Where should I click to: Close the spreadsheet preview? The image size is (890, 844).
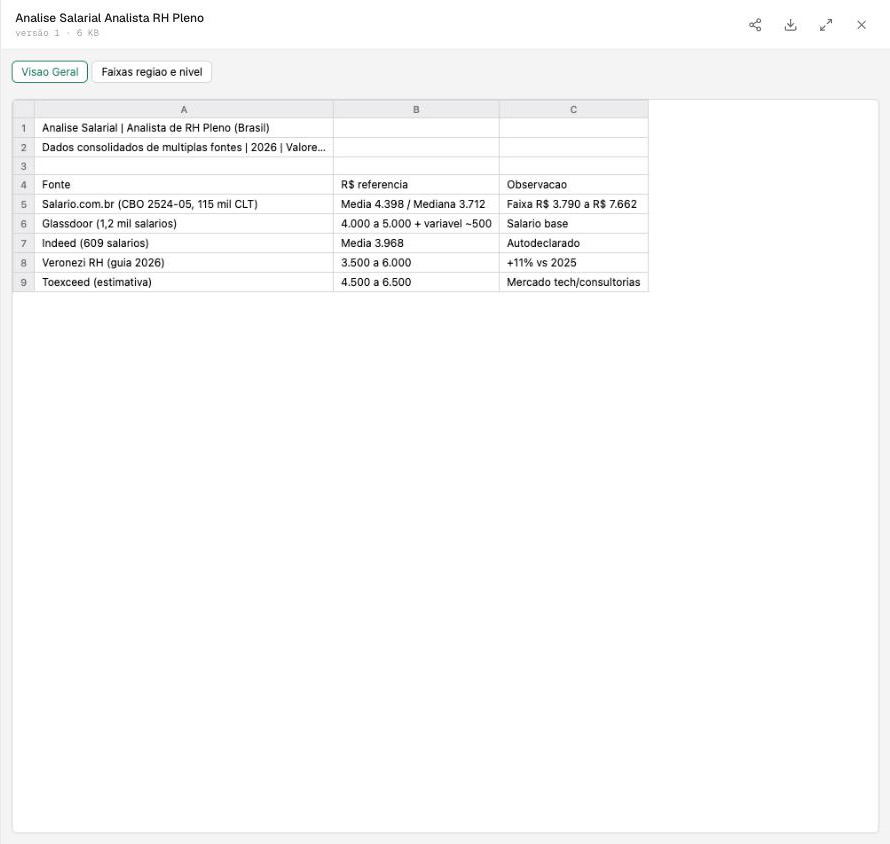[861, 25]
